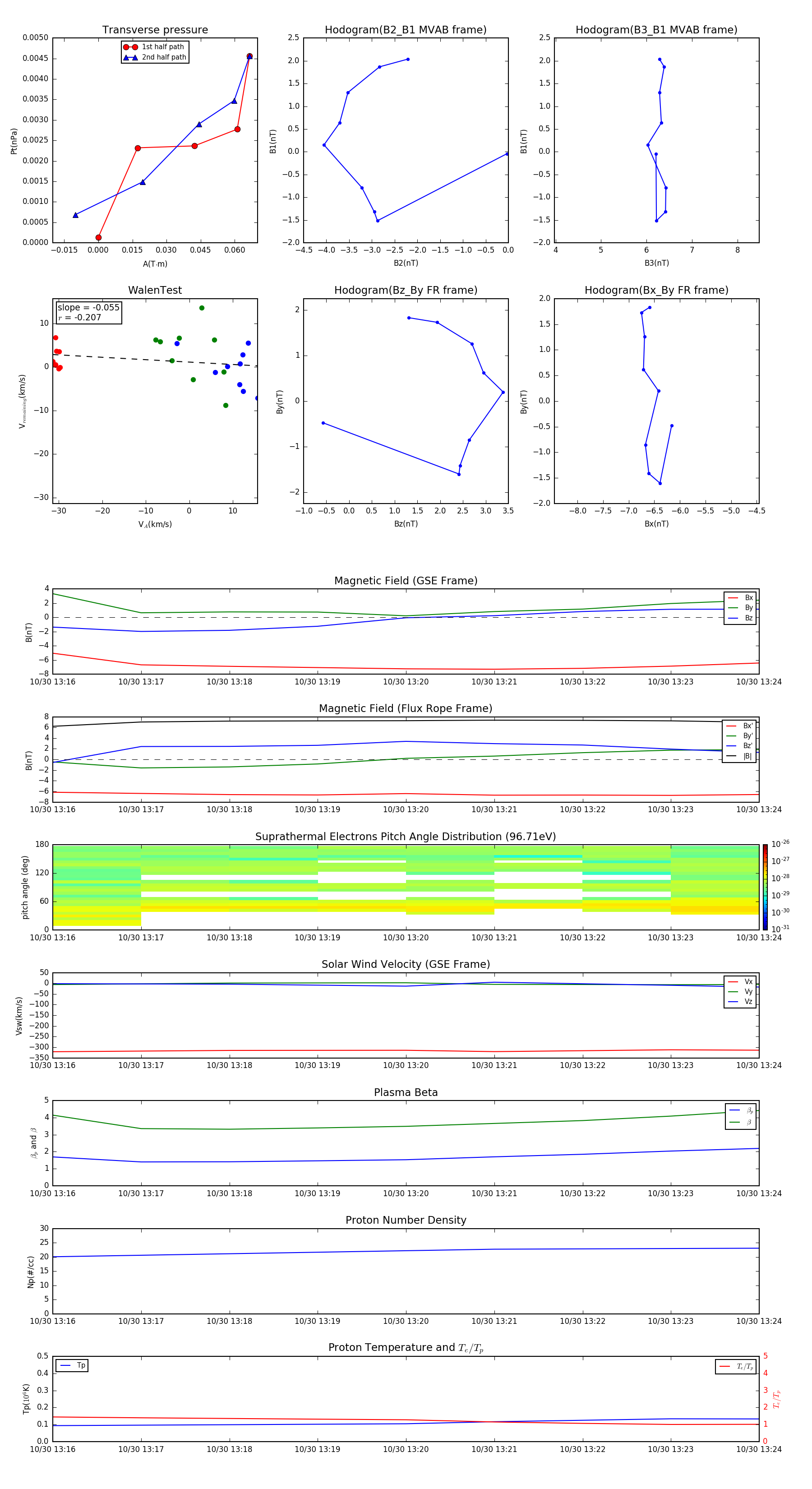This screenshot has width=812, height=1489.
Task: Click the Bx legend entry in GSE panel
Action: click(x=740, y=598)
